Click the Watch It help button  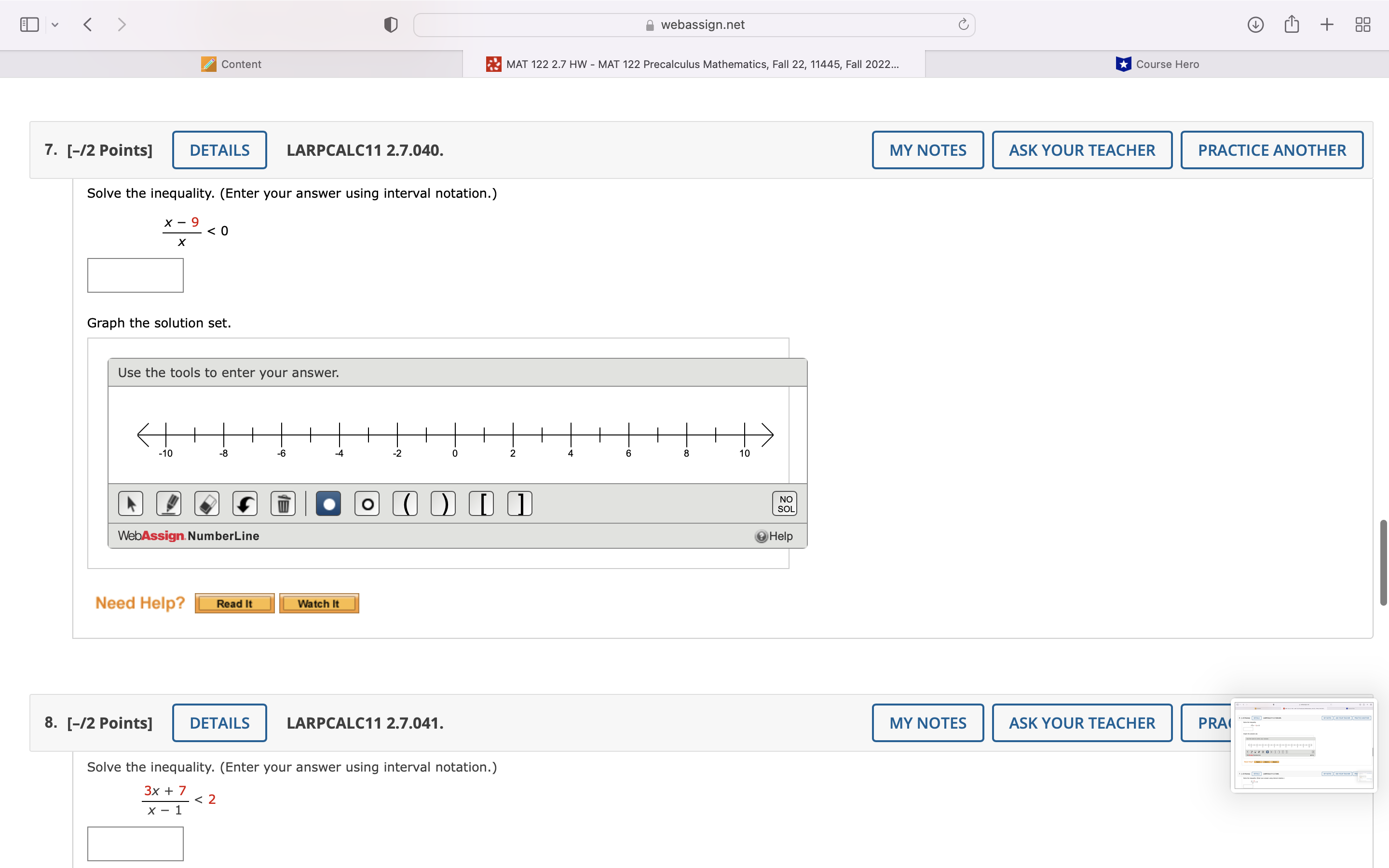pyautogui.click(x=318, y=603)
